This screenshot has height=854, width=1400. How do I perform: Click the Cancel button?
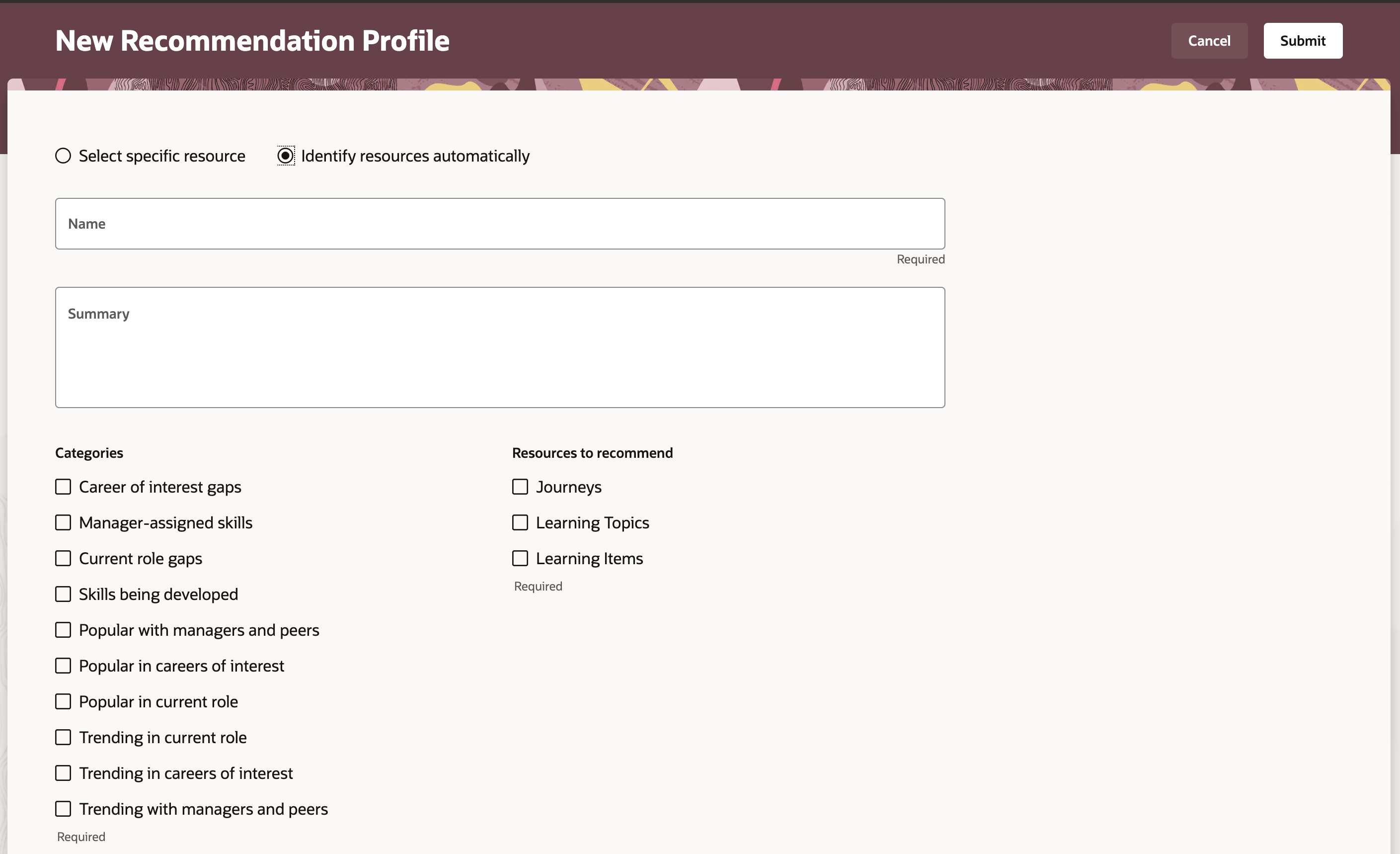[1209, 40]
